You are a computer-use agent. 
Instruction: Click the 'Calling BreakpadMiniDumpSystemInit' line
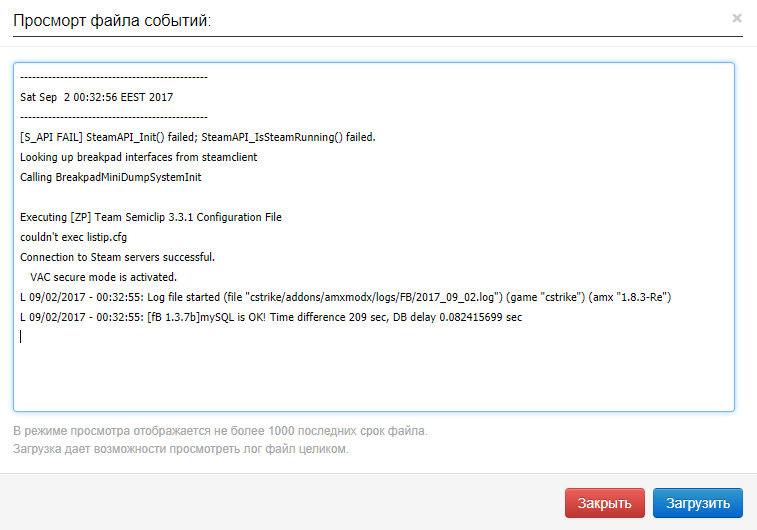point(111,177)
